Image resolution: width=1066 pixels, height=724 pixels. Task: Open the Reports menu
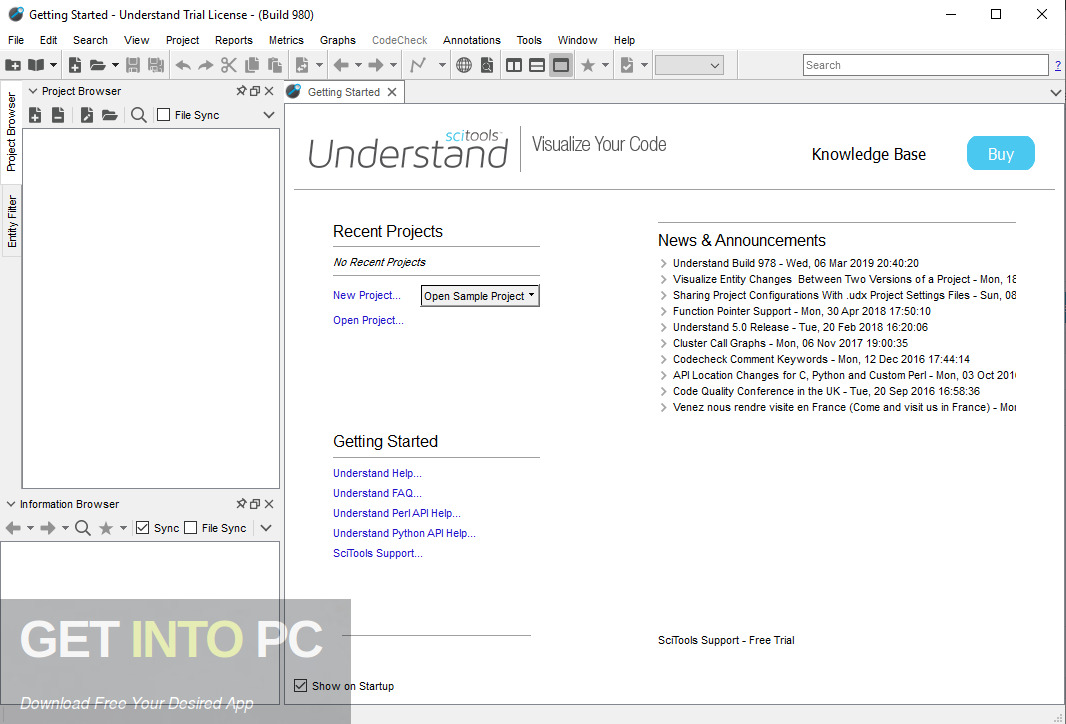point(234,40)
